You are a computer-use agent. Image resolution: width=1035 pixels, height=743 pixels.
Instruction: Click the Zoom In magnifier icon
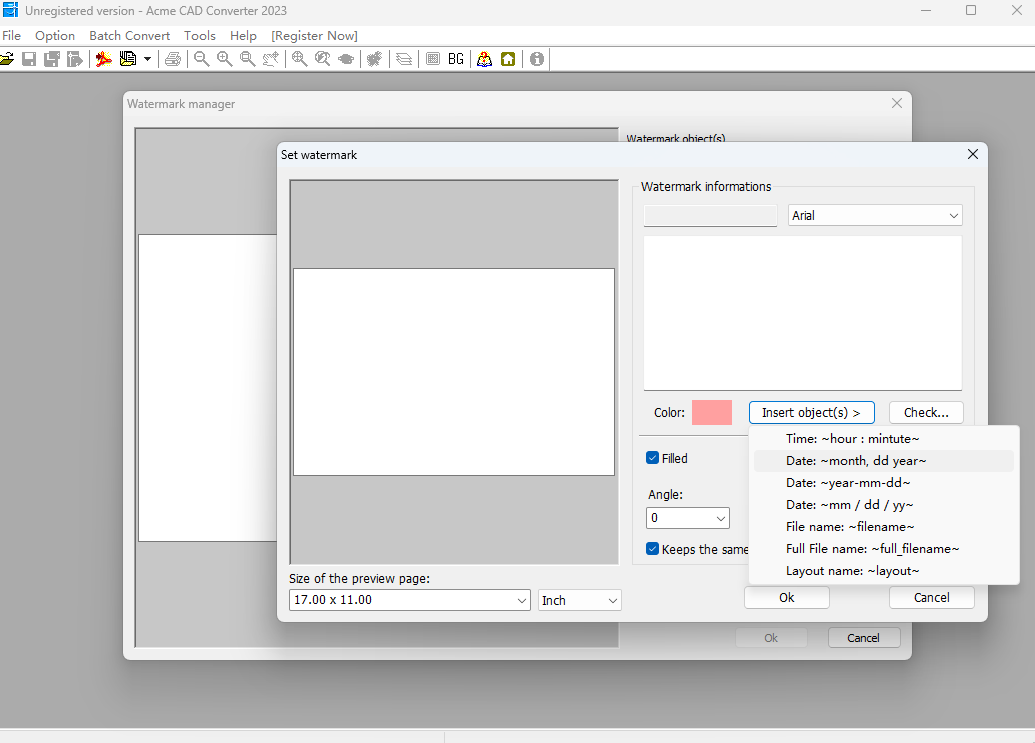224,58
